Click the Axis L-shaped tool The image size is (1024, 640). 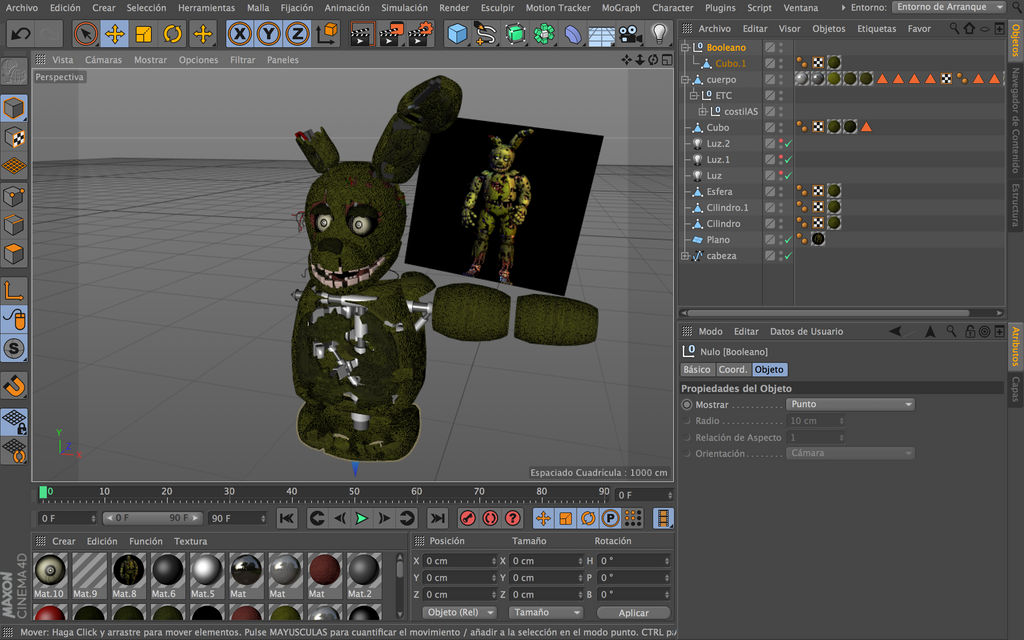tap(14, 290)
